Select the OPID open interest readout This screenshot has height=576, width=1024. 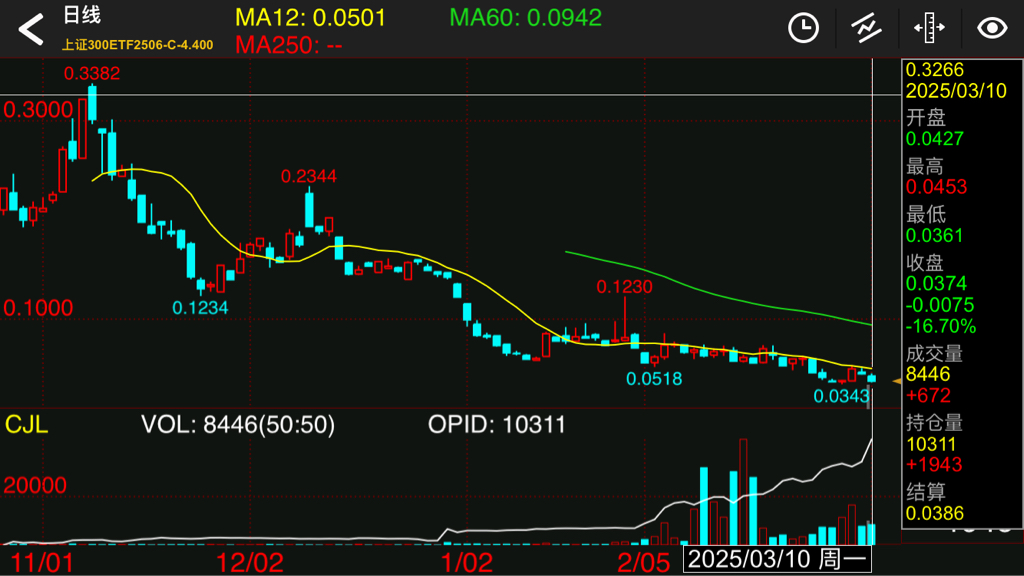[x=497, y=425]
